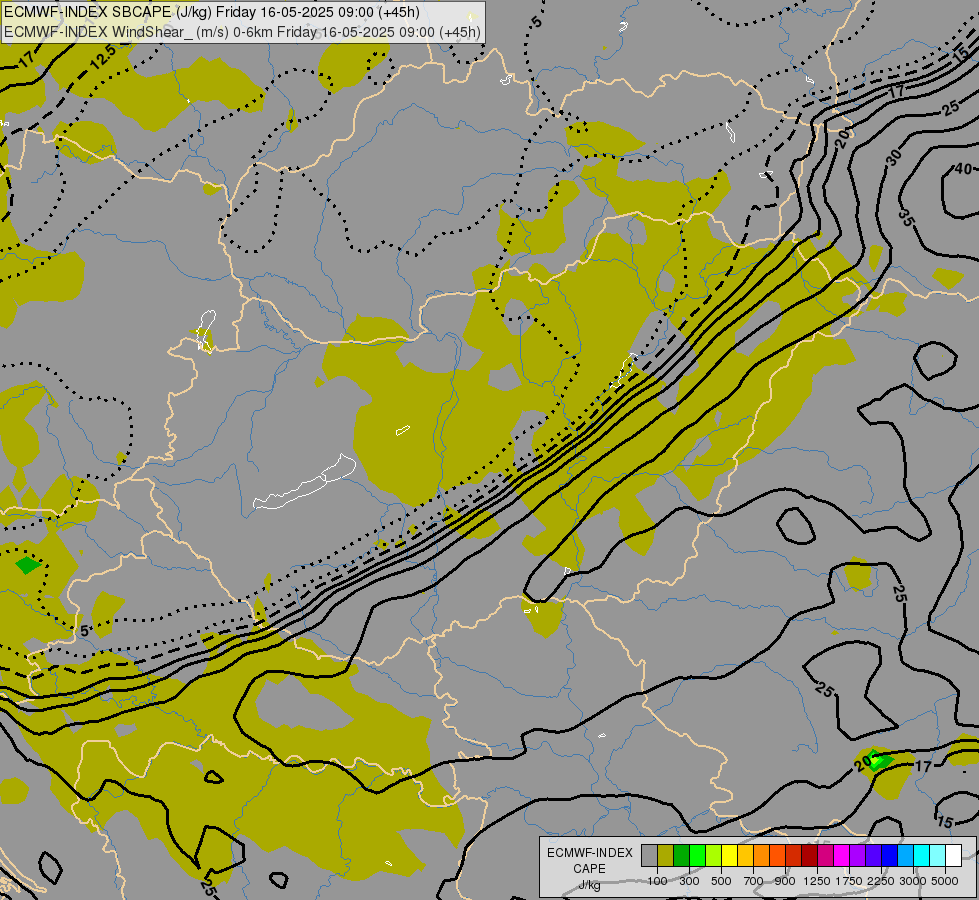The width and height of the screenshot is (979, 900).
Task: Click the pure blue swatch after 2250
Action: point(889,856)
